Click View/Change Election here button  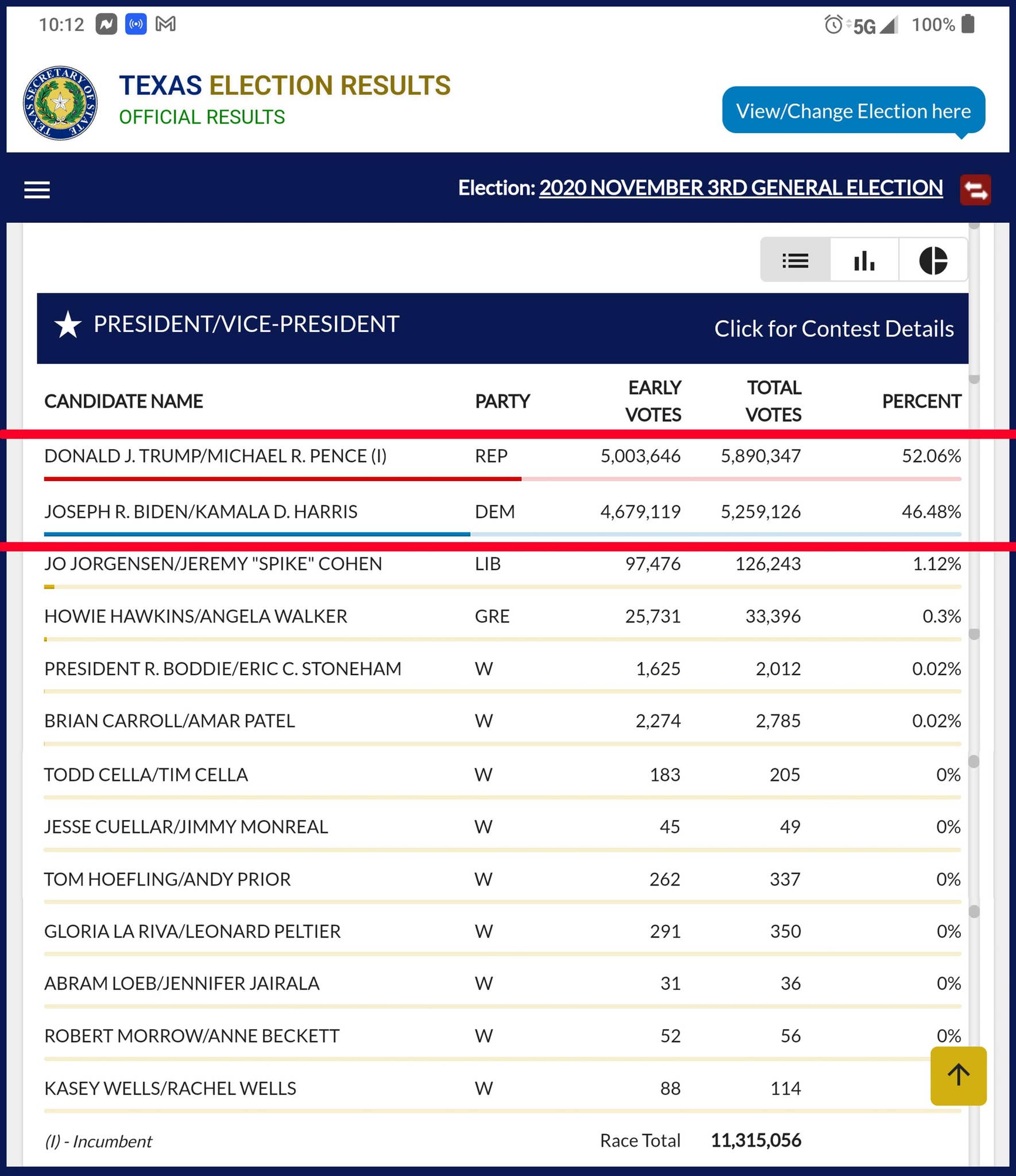[x=853, y=110]
